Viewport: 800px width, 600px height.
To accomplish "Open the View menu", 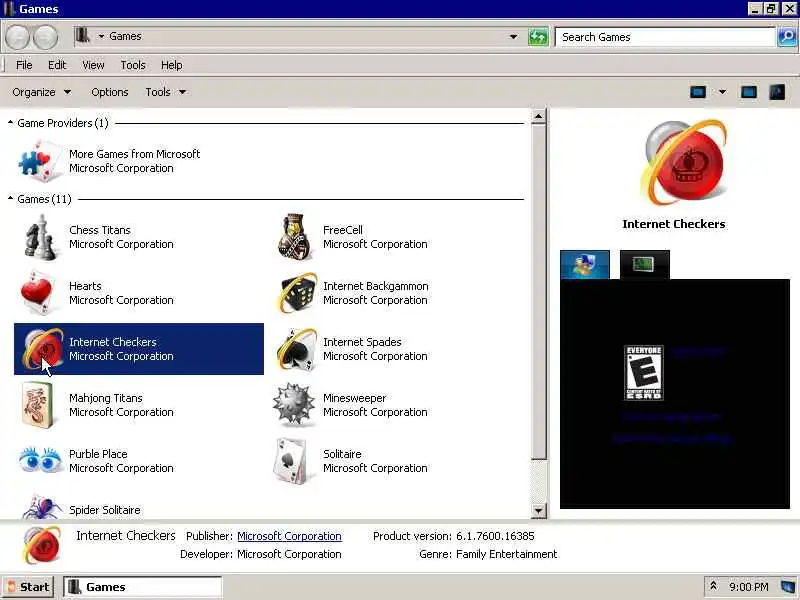I will point(93,65).
